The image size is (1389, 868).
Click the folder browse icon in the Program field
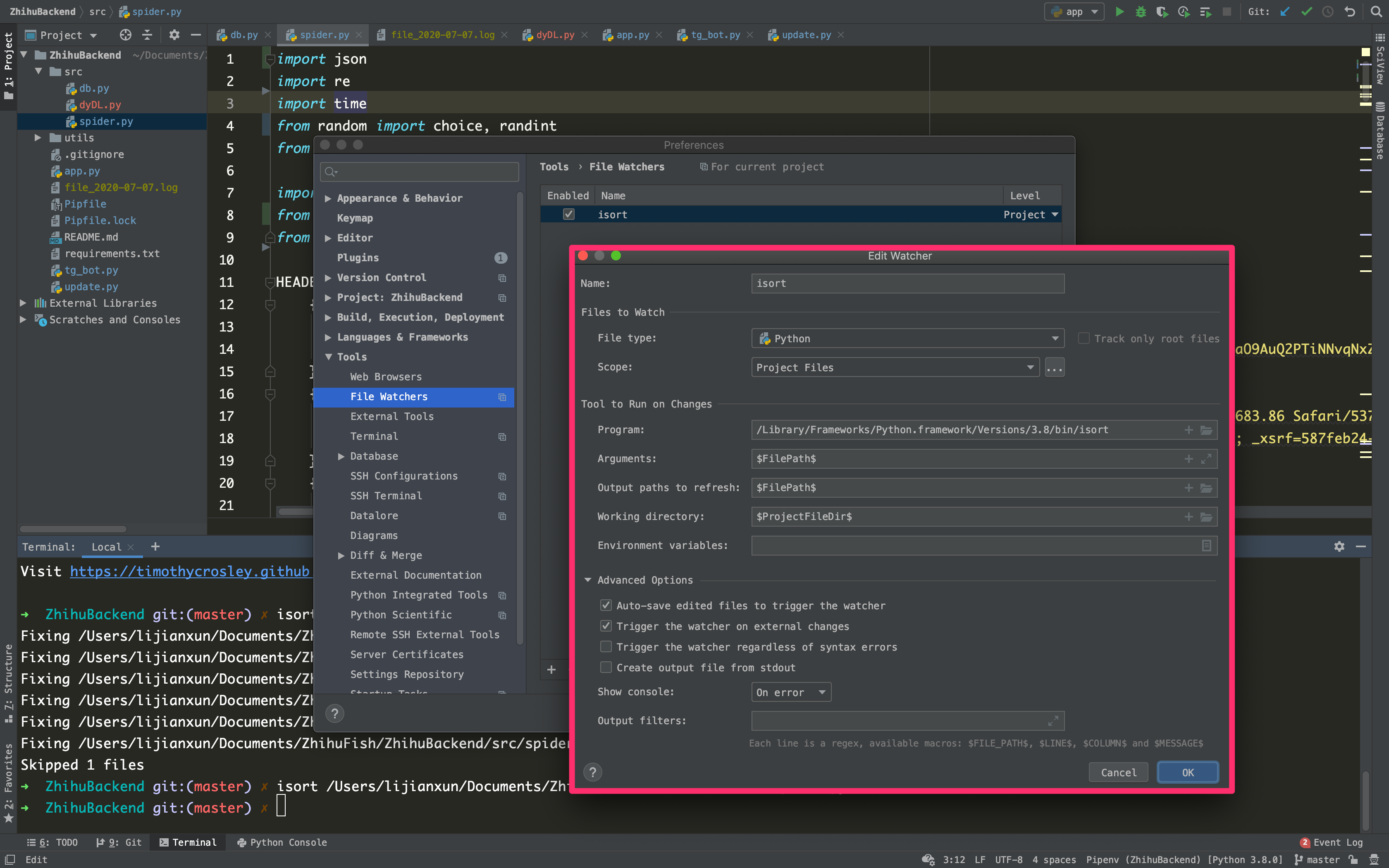(x=1206, y=430)
